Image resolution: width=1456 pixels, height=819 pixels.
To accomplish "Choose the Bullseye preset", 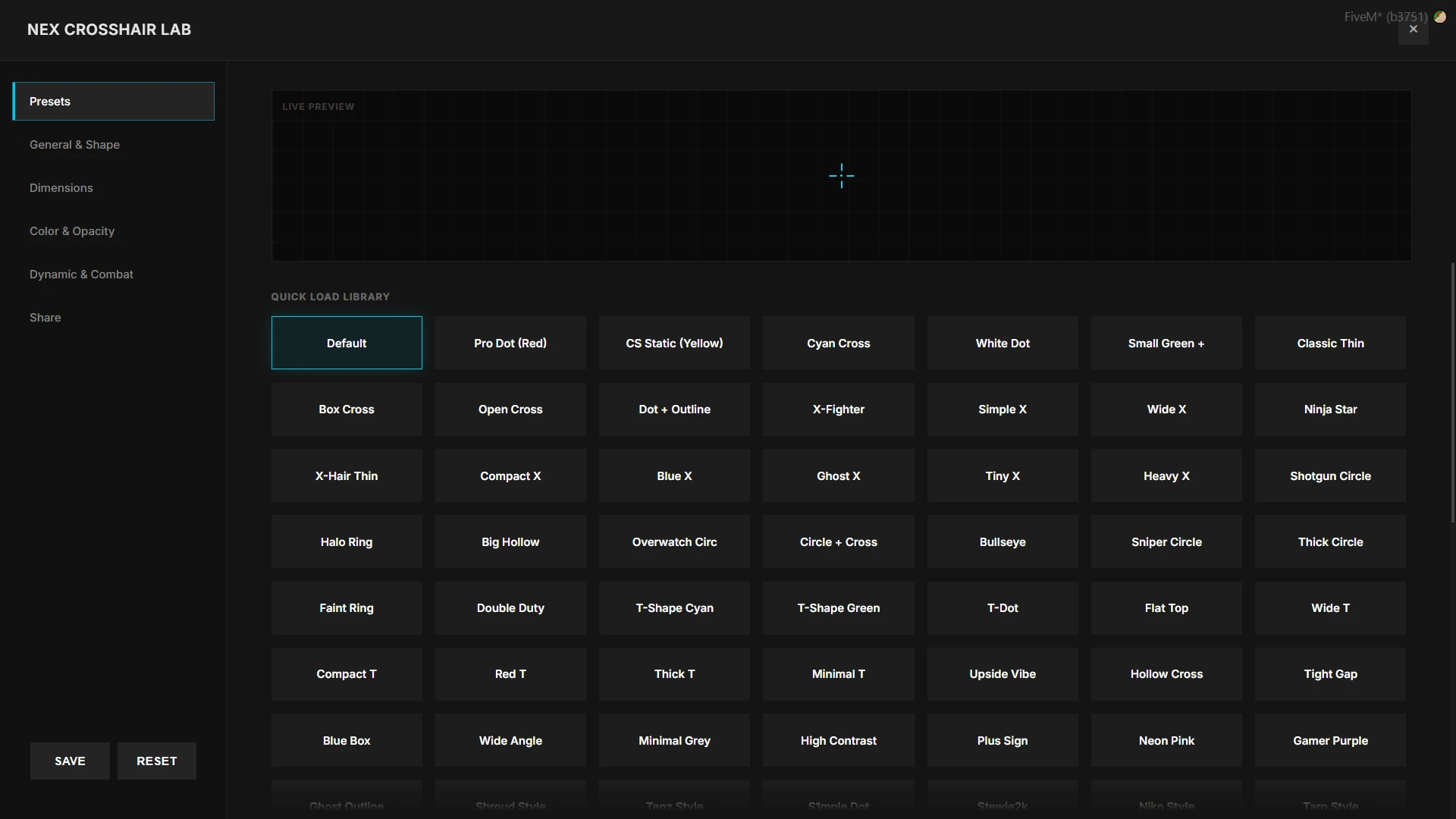I will coord(1003,541).
